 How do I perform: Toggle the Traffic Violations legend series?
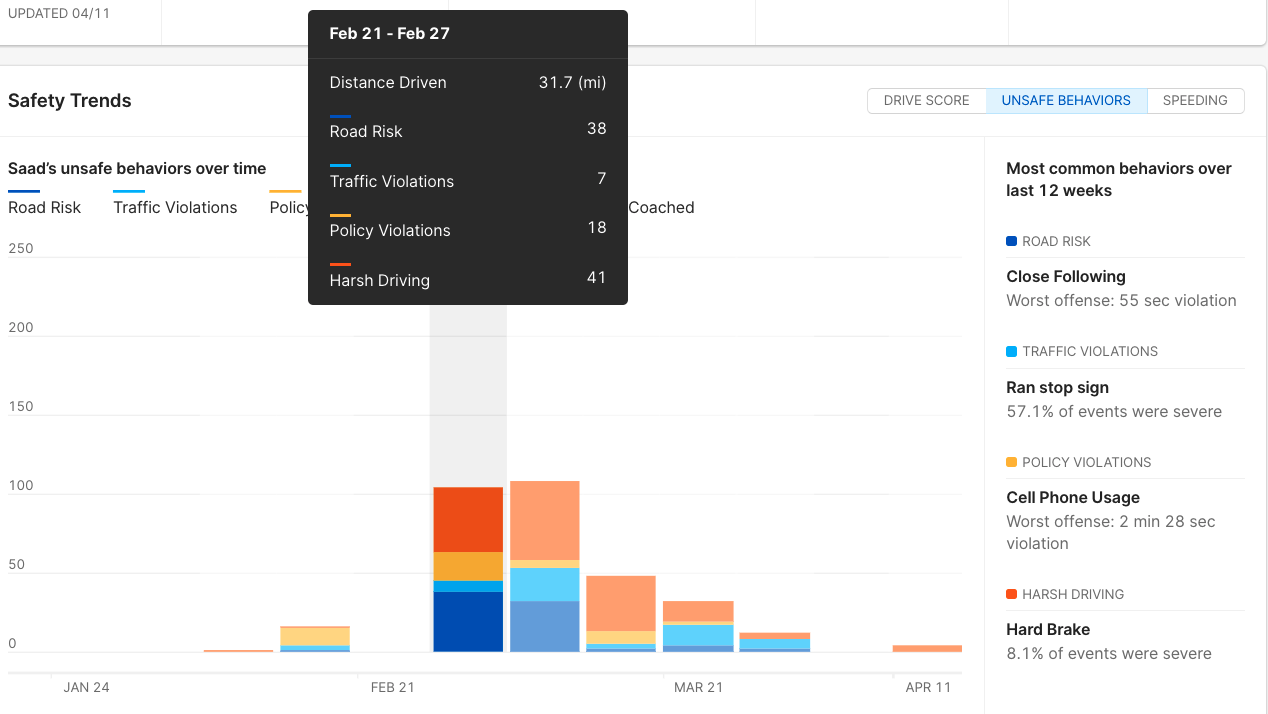[175, 207]
